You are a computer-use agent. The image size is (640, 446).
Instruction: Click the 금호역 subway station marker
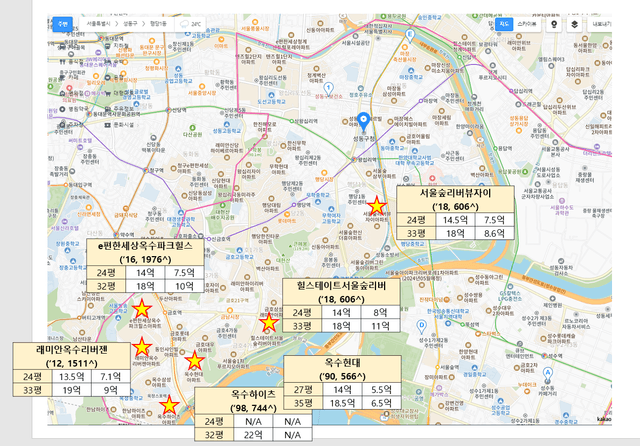point(166,312)
